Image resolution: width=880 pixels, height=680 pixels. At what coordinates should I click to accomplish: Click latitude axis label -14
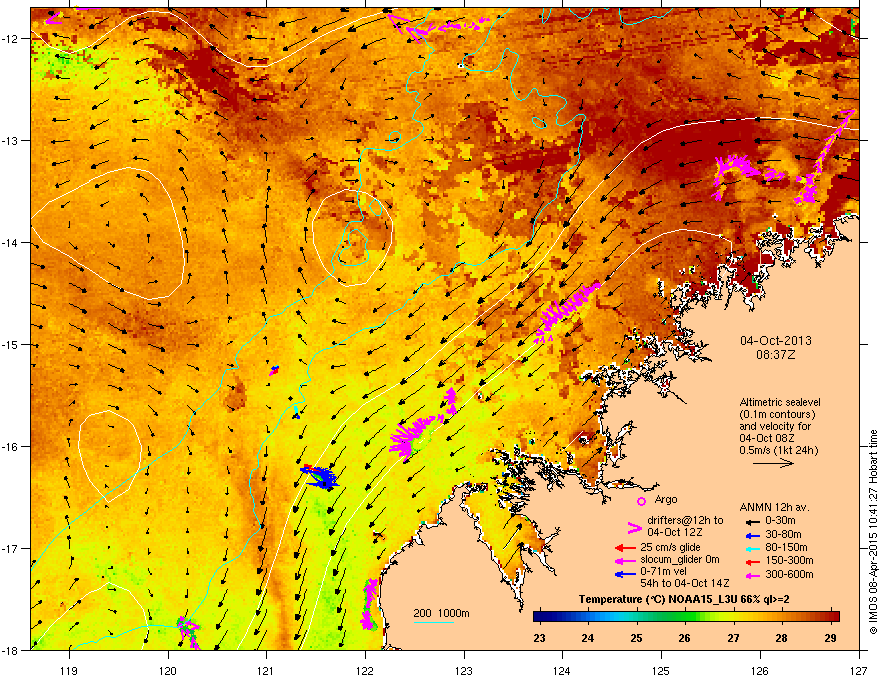pyautogui.click(x=11, y=243)
